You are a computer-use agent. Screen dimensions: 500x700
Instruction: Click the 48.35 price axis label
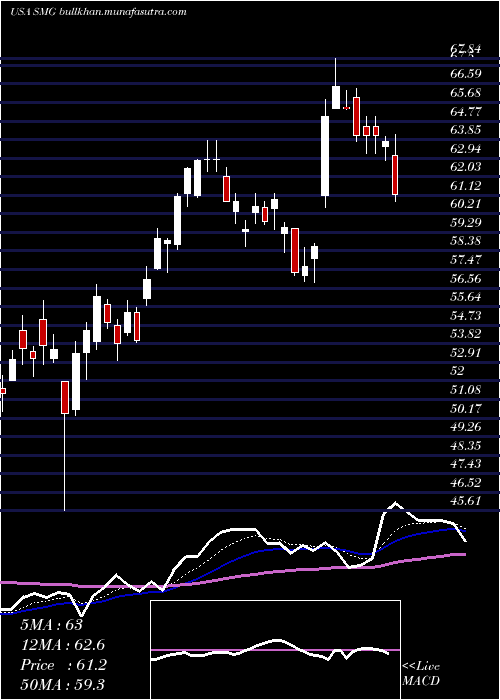(466, 445)
